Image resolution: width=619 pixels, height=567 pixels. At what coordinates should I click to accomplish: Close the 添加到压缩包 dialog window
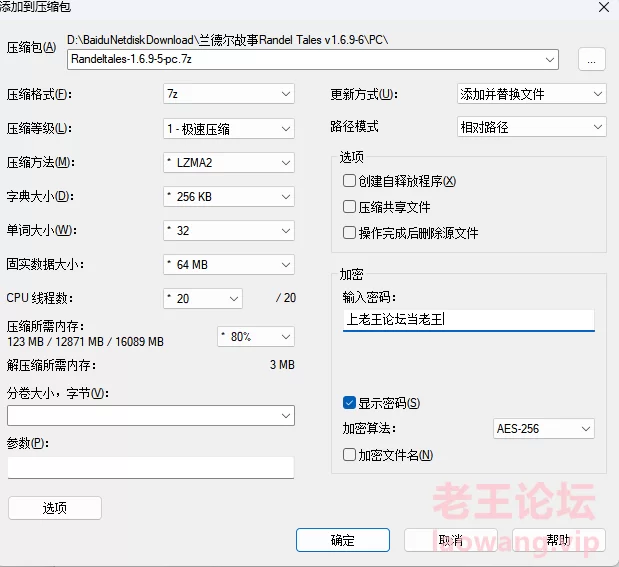point(604,7)
